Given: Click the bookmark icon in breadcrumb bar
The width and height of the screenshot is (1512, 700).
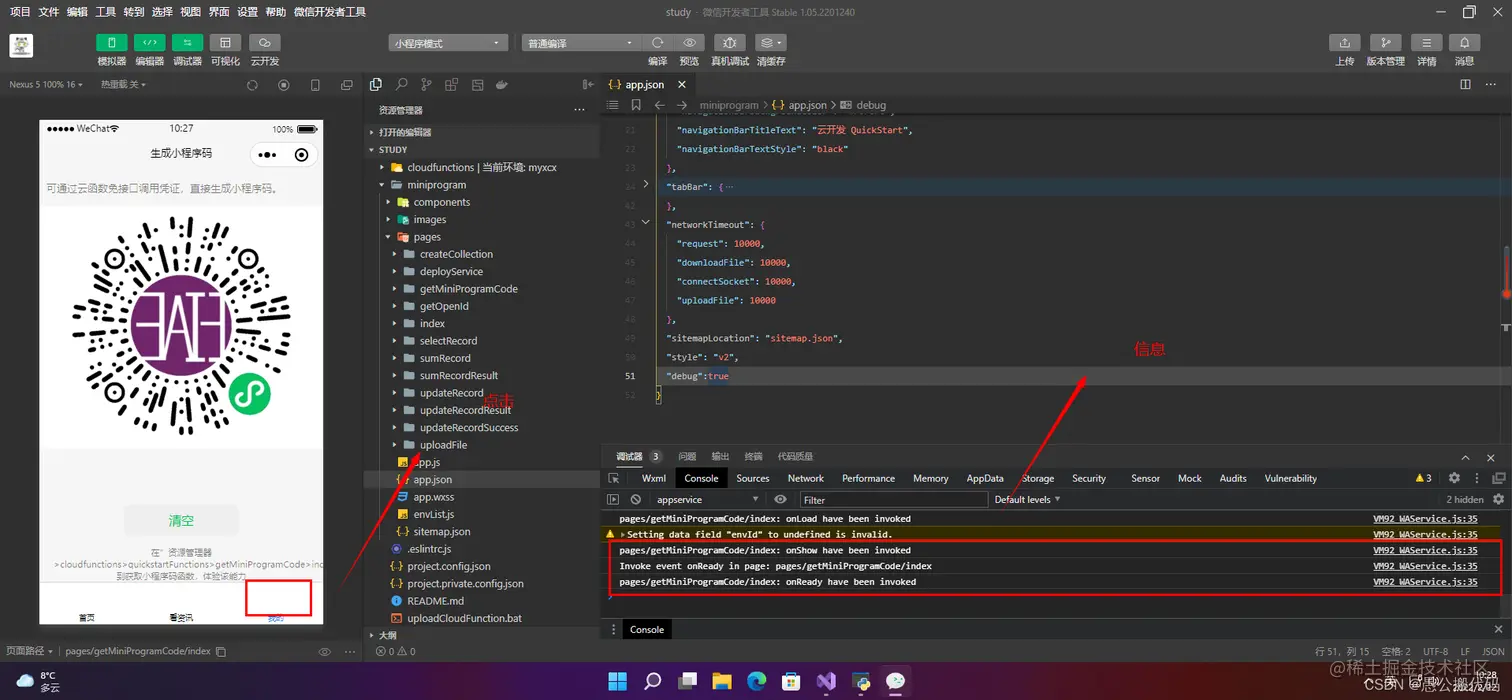Looking at the screenshot, I should tap(636, 105).
